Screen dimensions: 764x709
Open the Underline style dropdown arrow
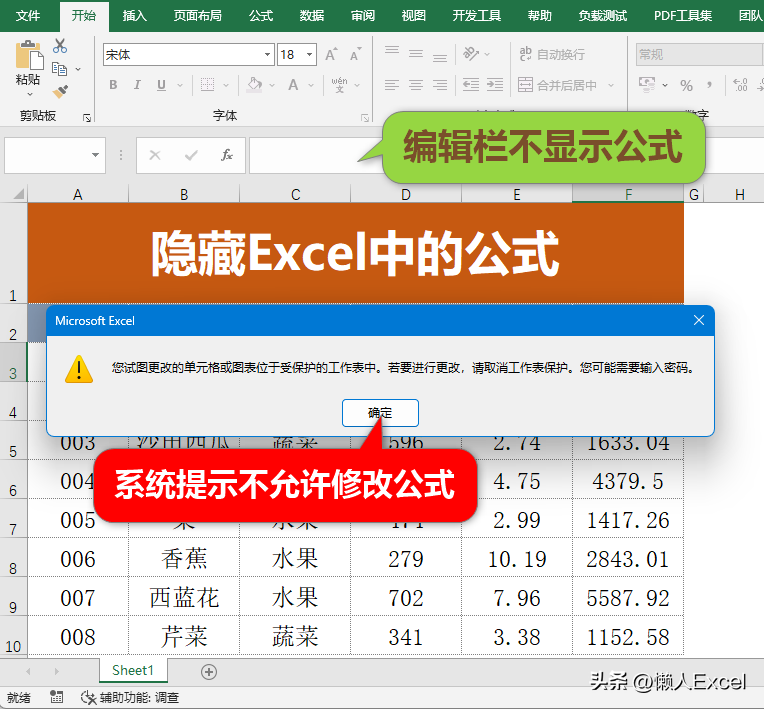click(x=180, y=85)
